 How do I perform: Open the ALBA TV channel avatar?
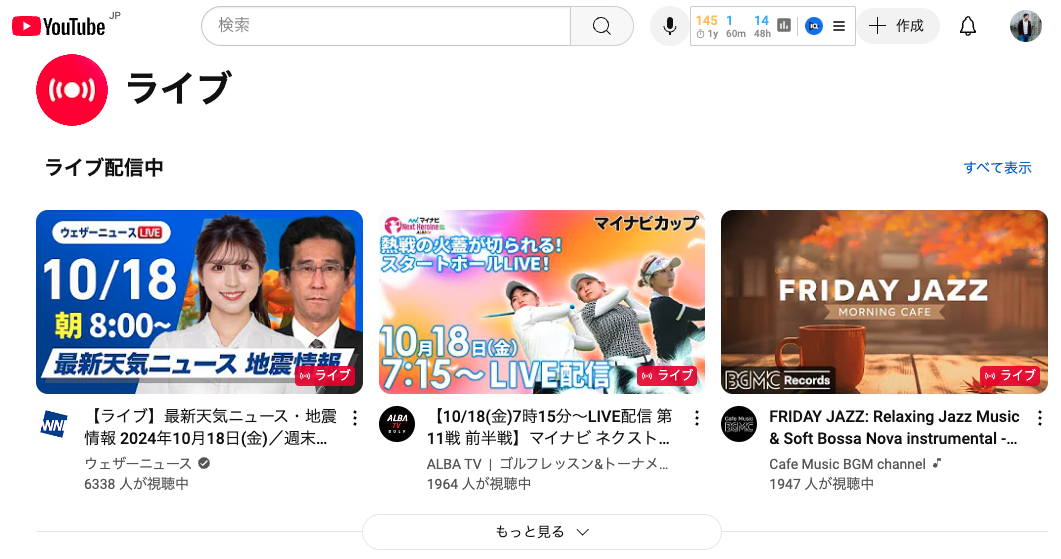coord(397,424)
